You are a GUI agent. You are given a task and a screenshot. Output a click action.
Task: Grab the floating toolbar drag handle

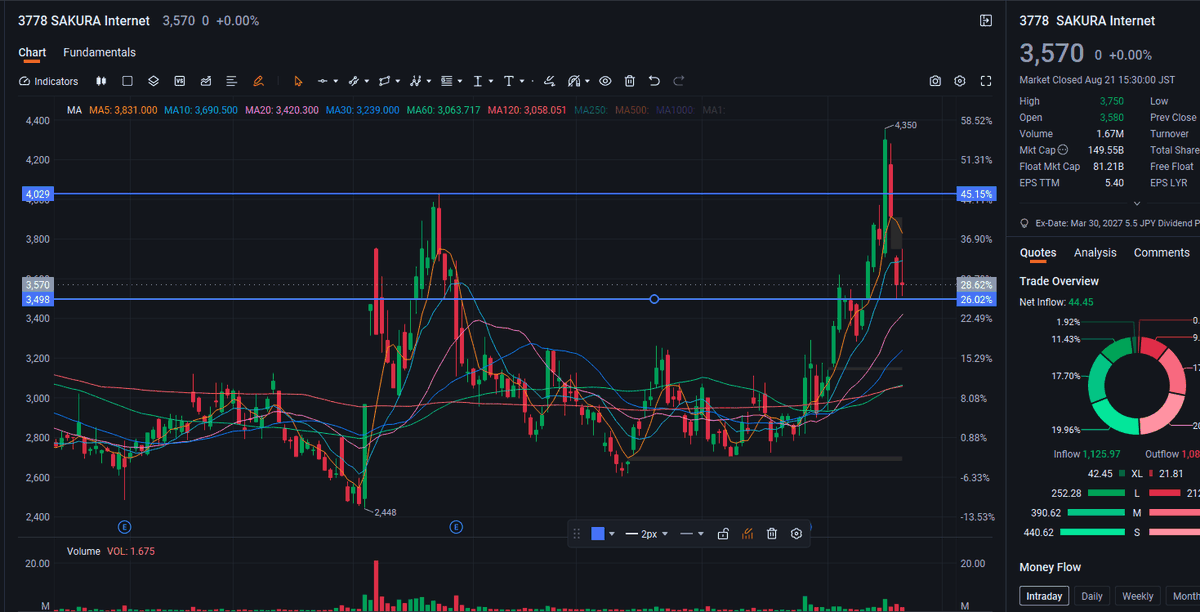(577, 534)
